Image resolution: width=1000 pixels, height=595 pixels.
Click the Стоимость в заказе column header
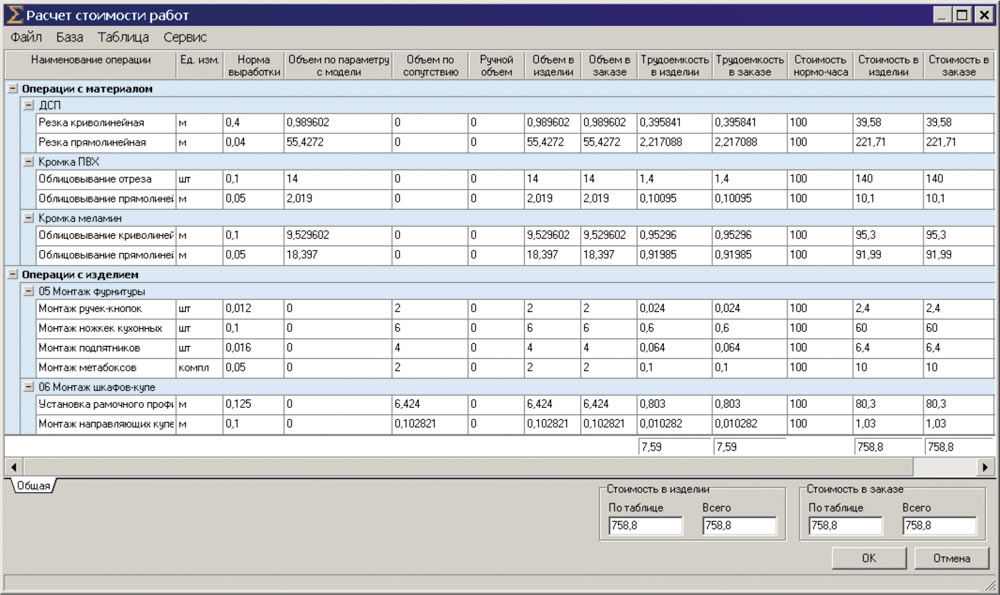[959, 65]
